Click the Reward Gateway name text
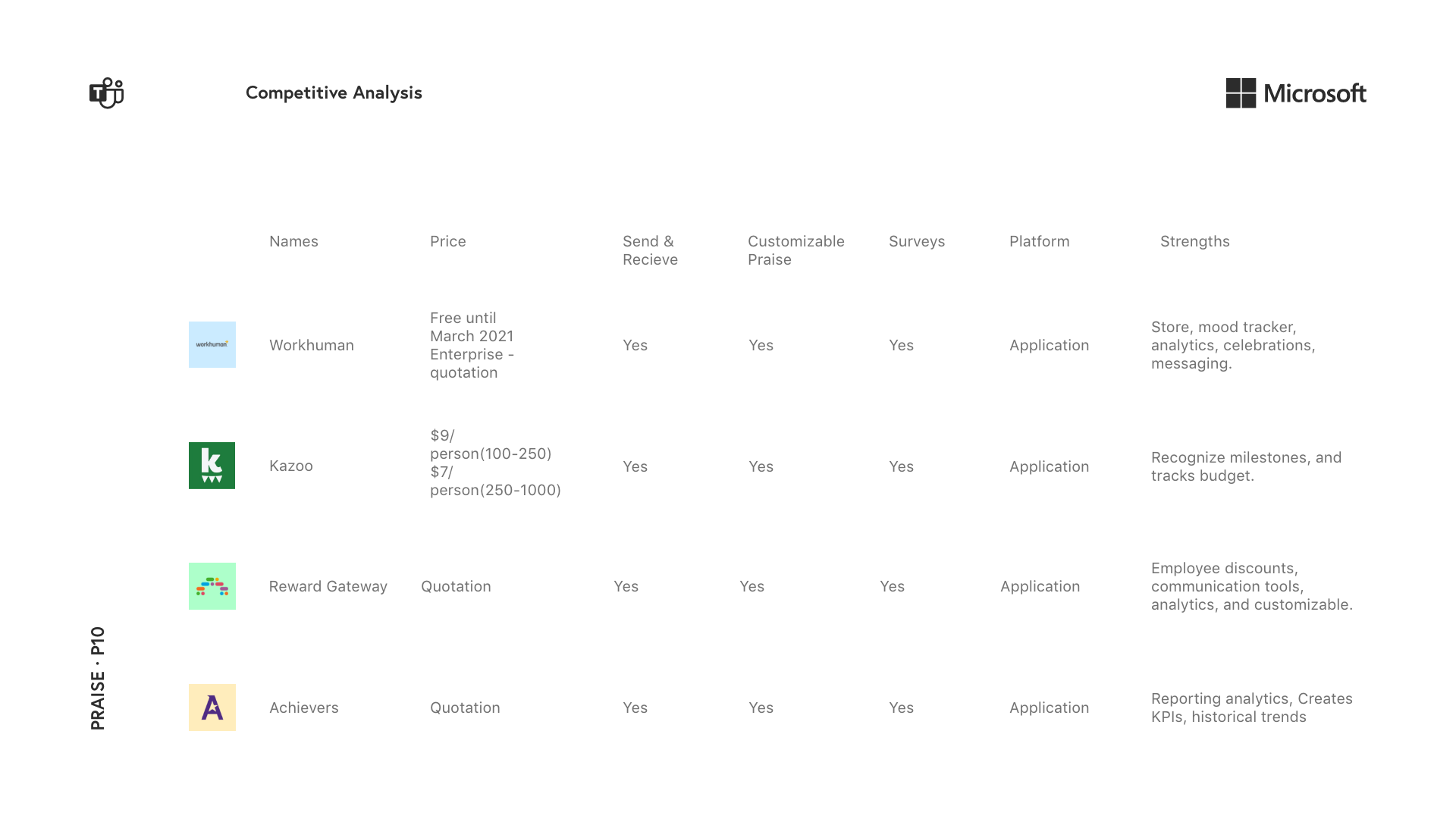Screen dimensions: 1456x819 328,586
